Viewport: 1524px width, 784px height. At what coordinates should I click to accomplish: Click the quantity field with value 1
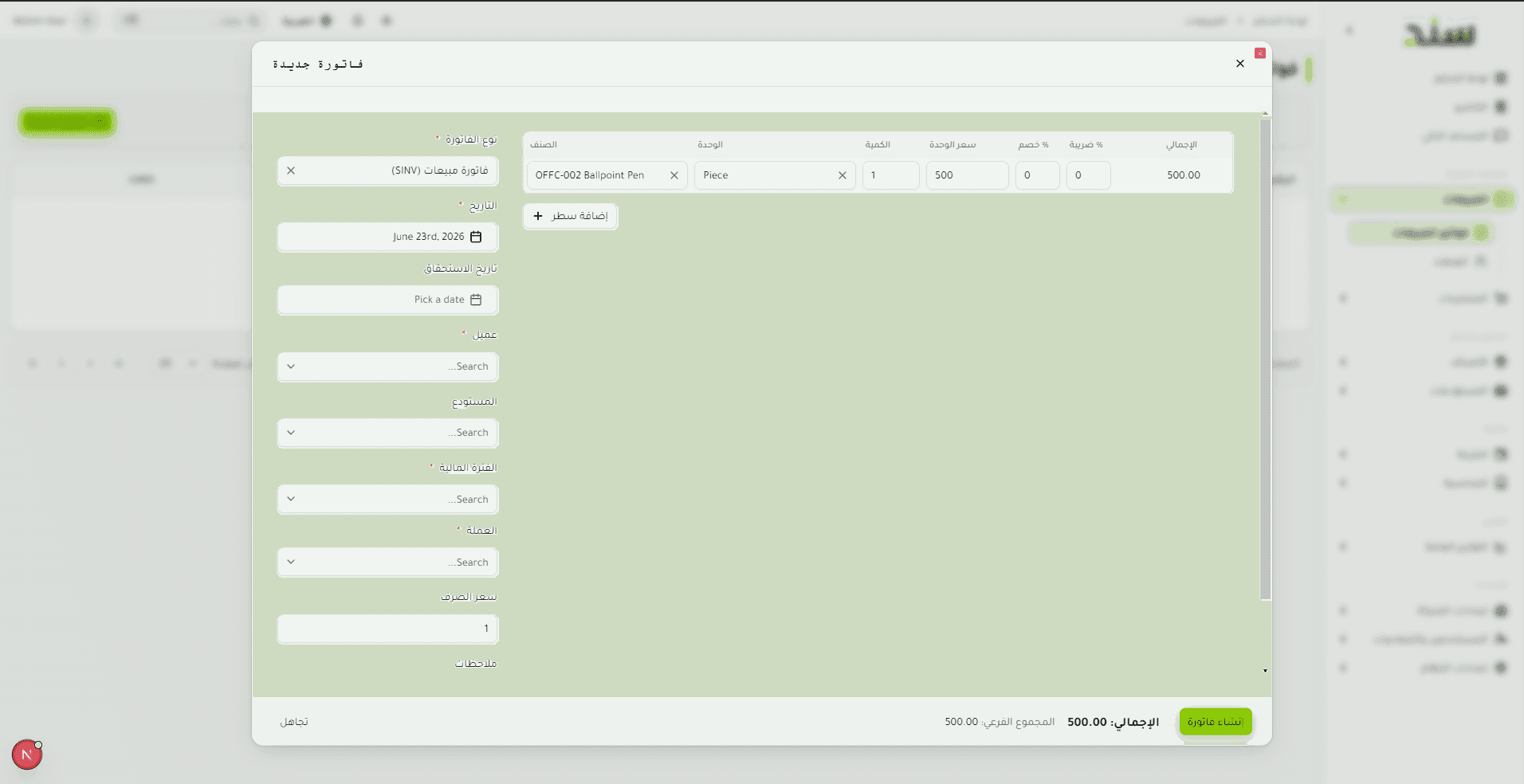890,175
